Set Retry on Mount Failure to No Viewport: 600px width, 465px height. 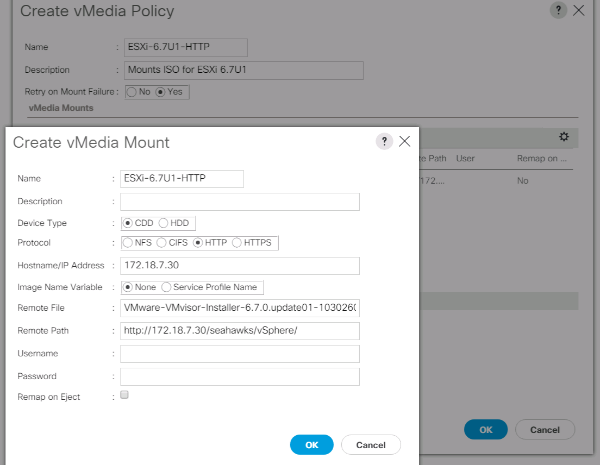[131, 92]
